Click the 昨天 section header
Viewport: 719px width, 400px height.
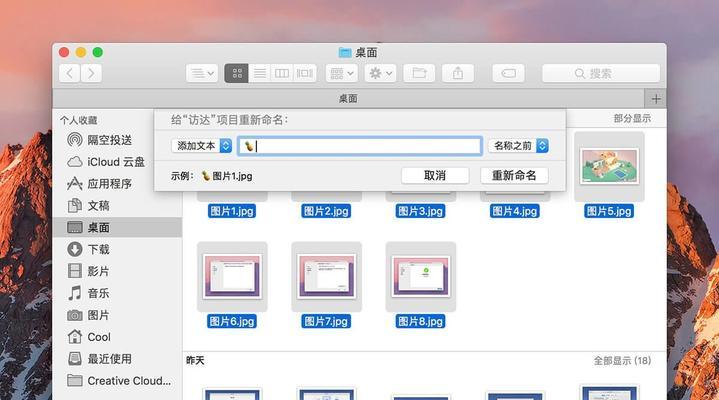tap(195, 361)
